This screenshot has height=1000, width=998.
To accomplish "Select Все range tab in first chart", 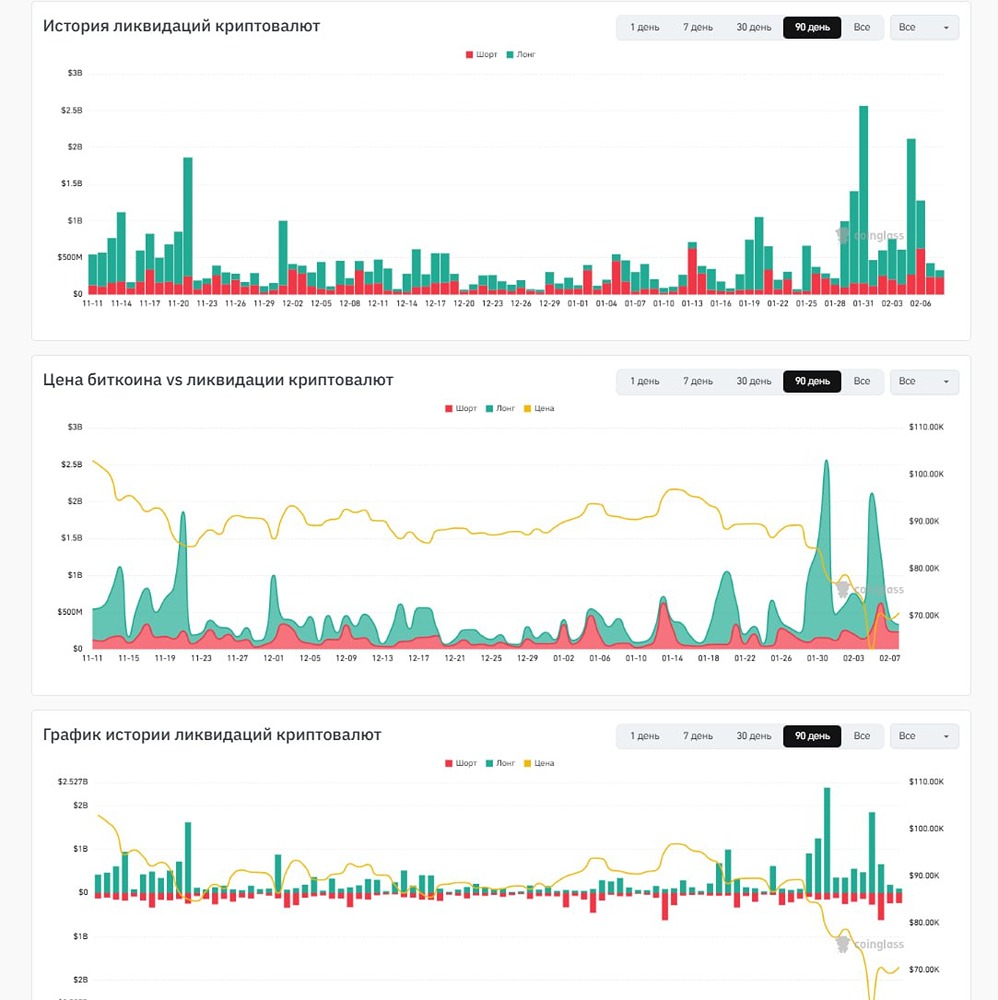I will click(862, 27).
